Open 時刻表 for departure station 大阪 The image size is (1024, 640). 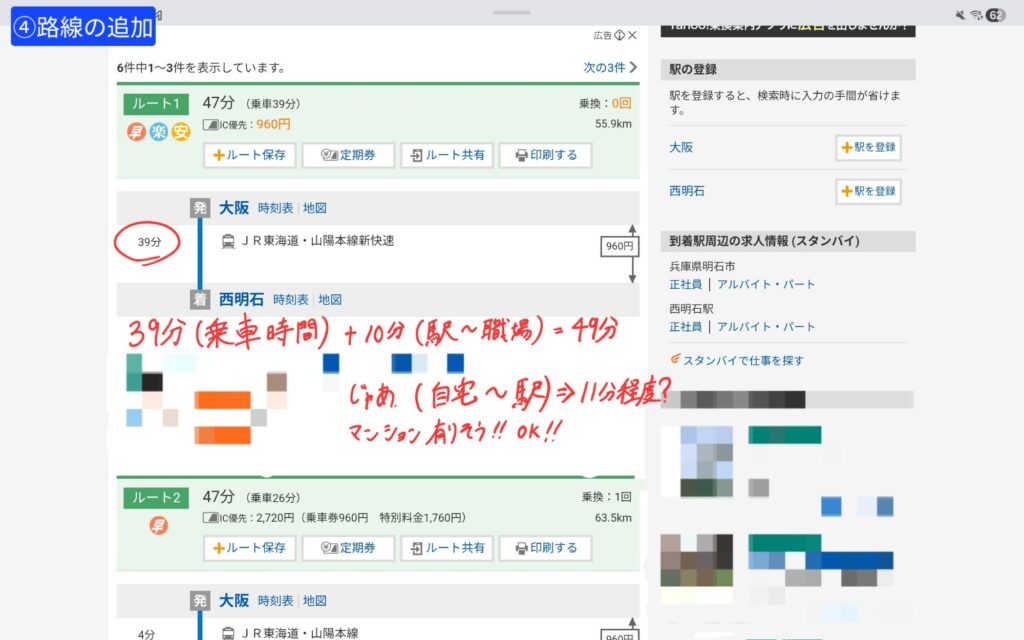277,208
